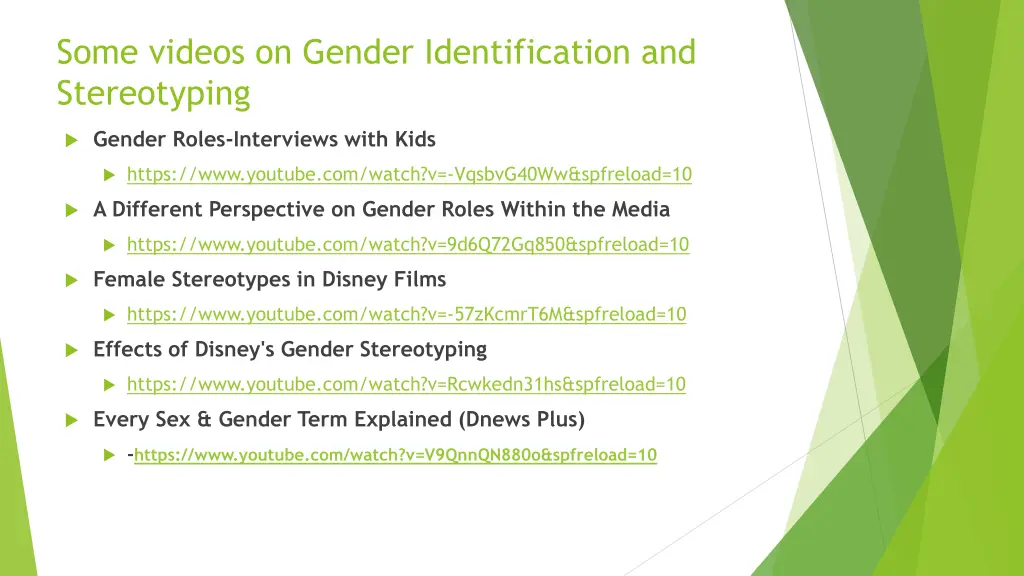This screenshot has width=1024, height=576.
Task: Click the word 'Stereotyping' in the title
Action: click(153, 94)
